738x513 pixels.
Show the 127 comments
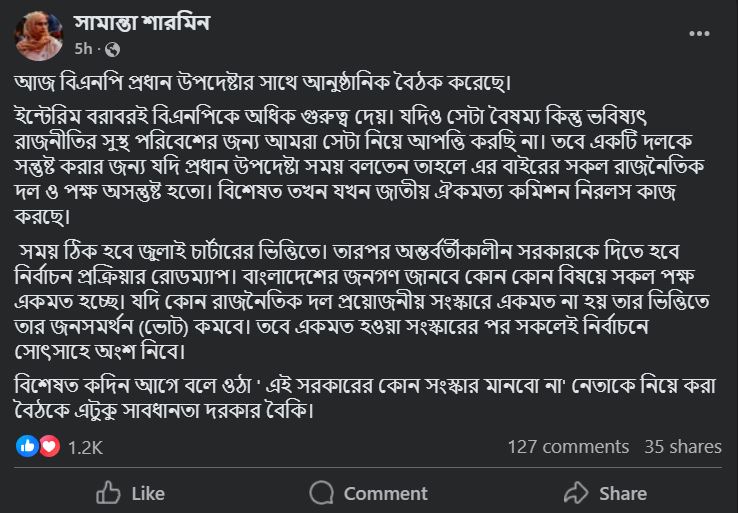(568, 447)
